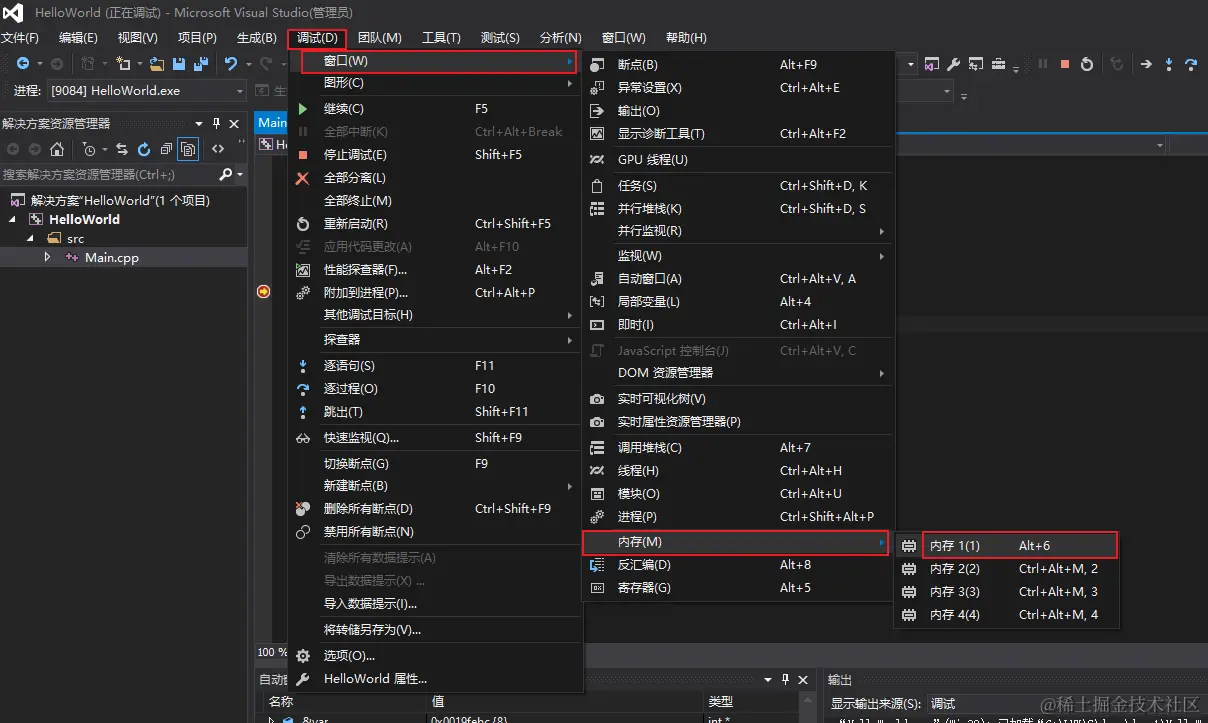Select 逐语句(S) F11 menu entry
This screenshot has width=1208, height=723.
point(434,365)
